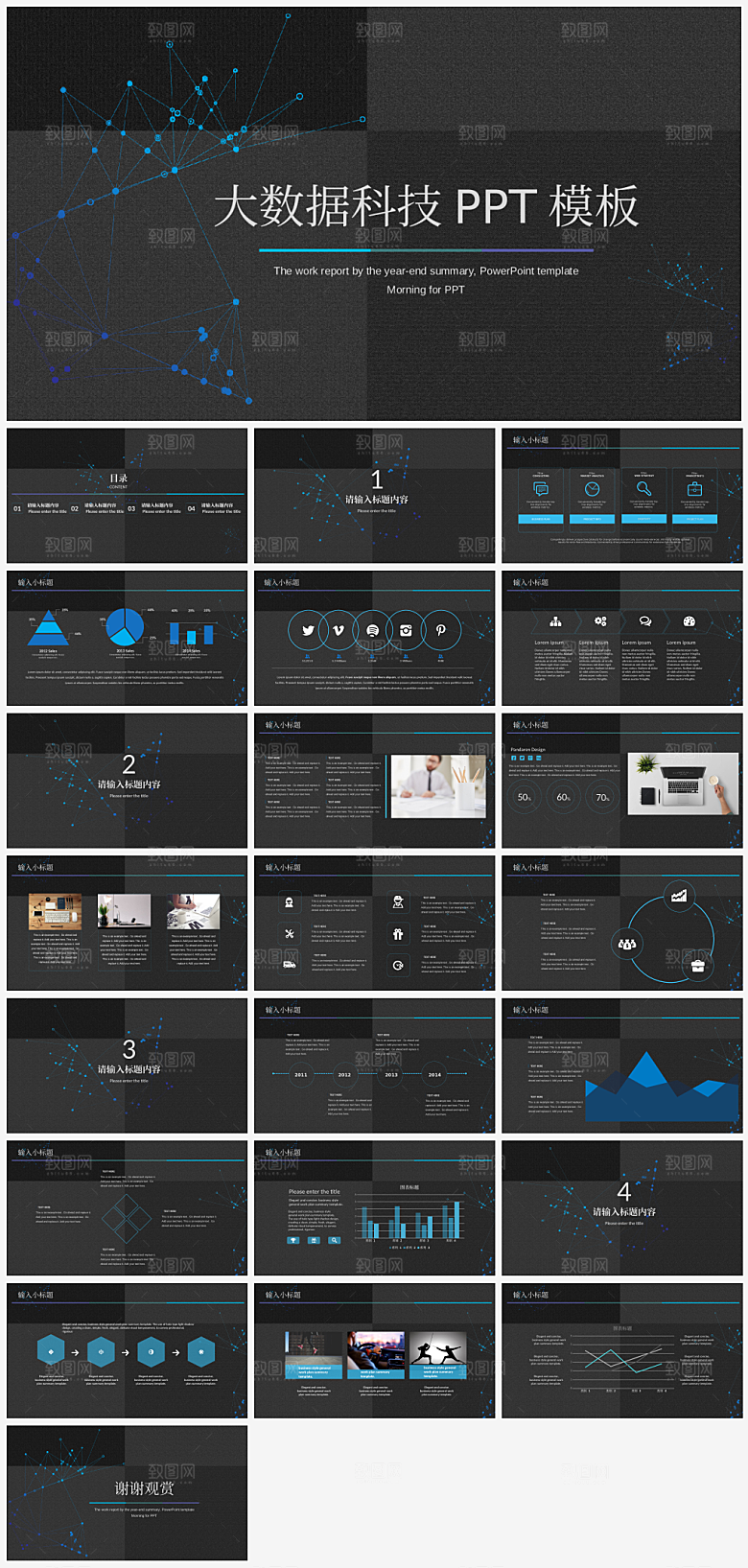This screenshot has height=1568, width=748.
Task: Open the 谢谢观赏 closing slide
Action: [x=127, y=1492]
